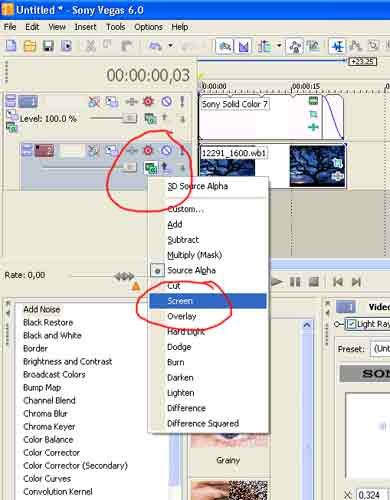Screen dimensions: 390x500
Task: Open the Preset combo box
Action: click(x=380, y=349)
